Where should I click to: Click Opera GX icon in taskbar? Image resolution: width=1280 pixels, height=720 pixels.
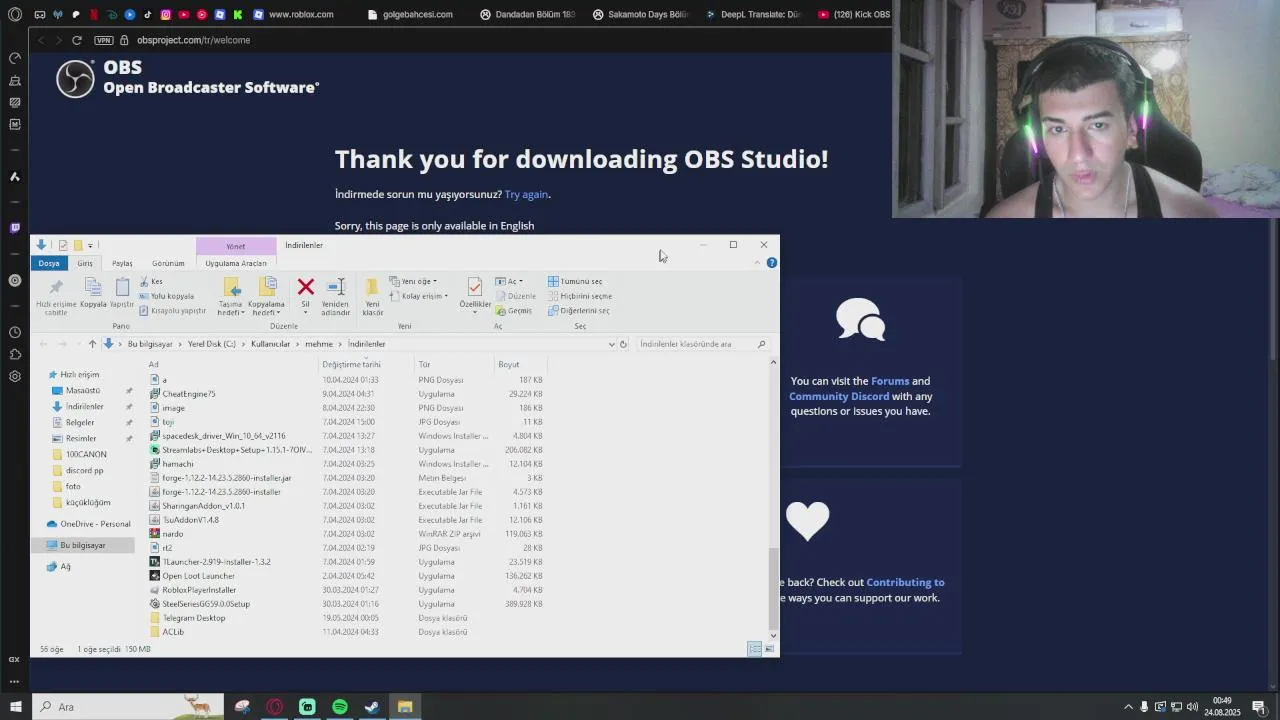pos(275,707)
